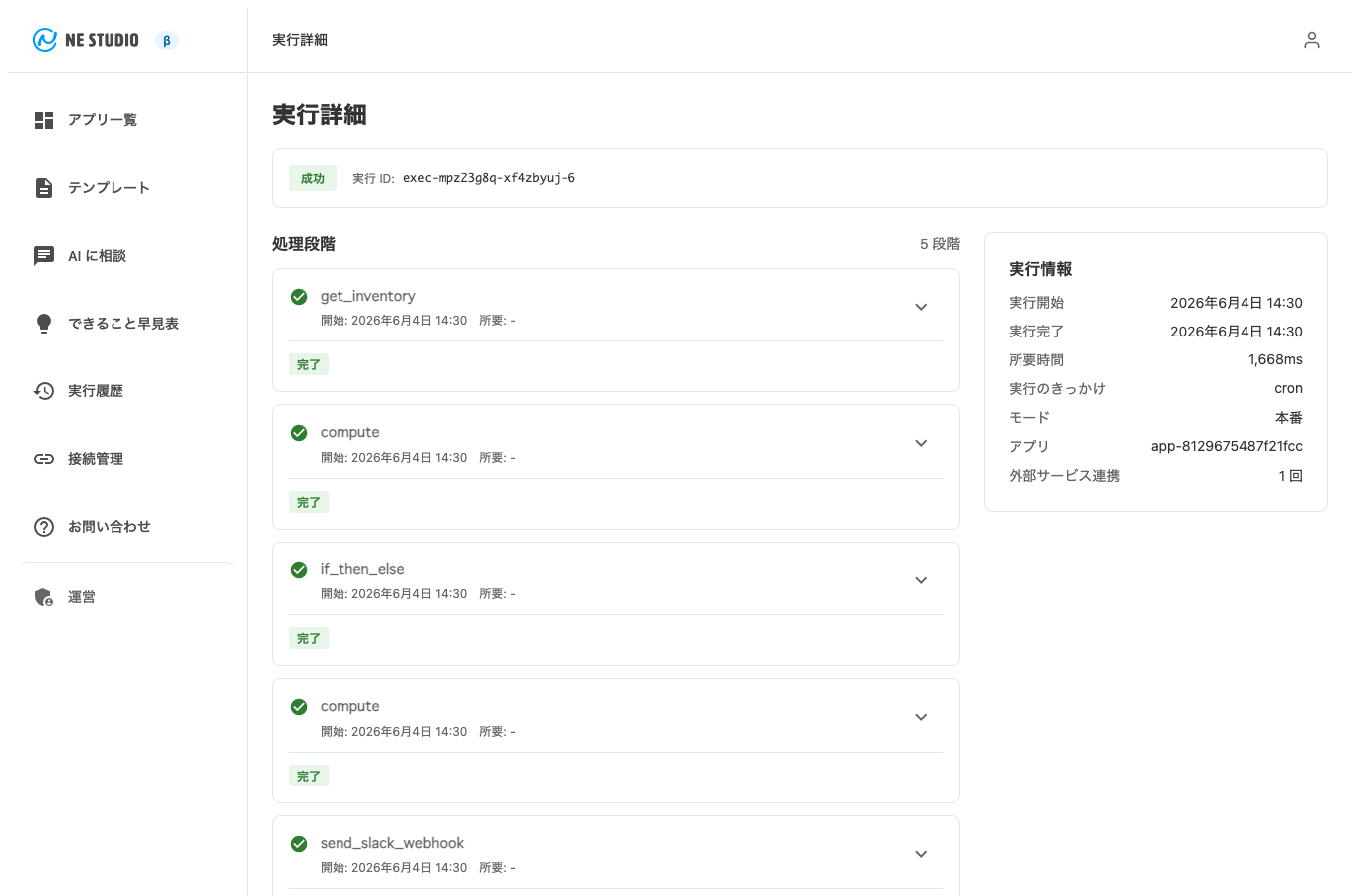Click the send_slack_webhook step name
Viewport: 1360px width, 896px height.
click(392, 843)
